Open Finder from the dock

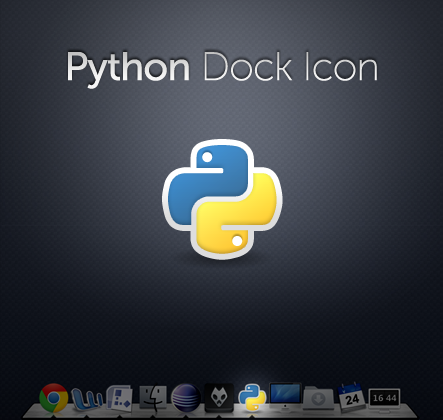pyautogui.click(x=153, y=398)
